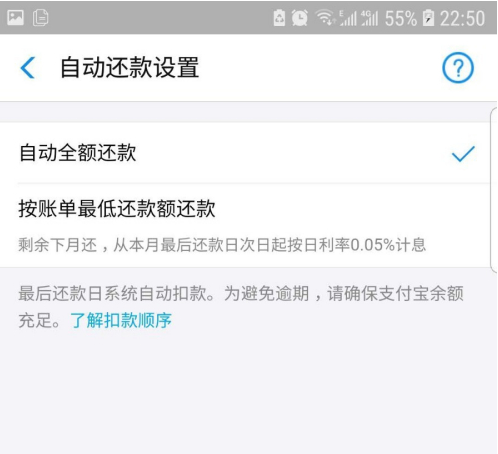Tap the 22:50 clock in status bar

[462, 18]
